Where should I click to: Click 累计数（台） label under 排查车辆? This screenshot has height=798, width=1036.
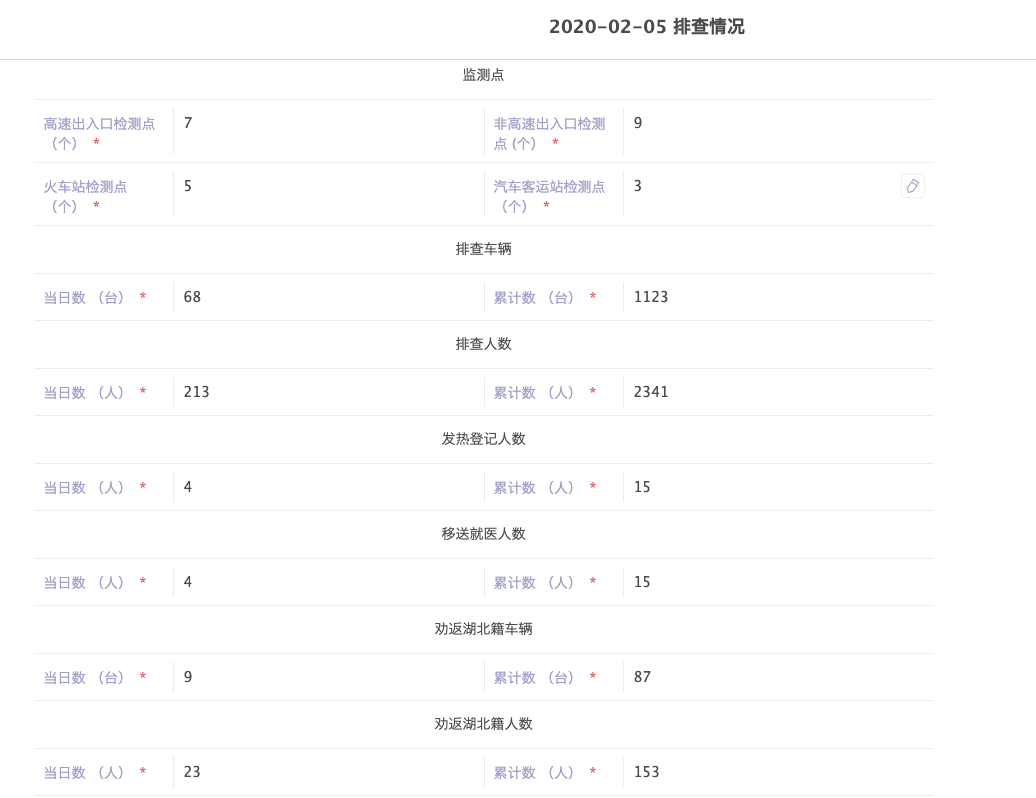click(x=534, y=298)
